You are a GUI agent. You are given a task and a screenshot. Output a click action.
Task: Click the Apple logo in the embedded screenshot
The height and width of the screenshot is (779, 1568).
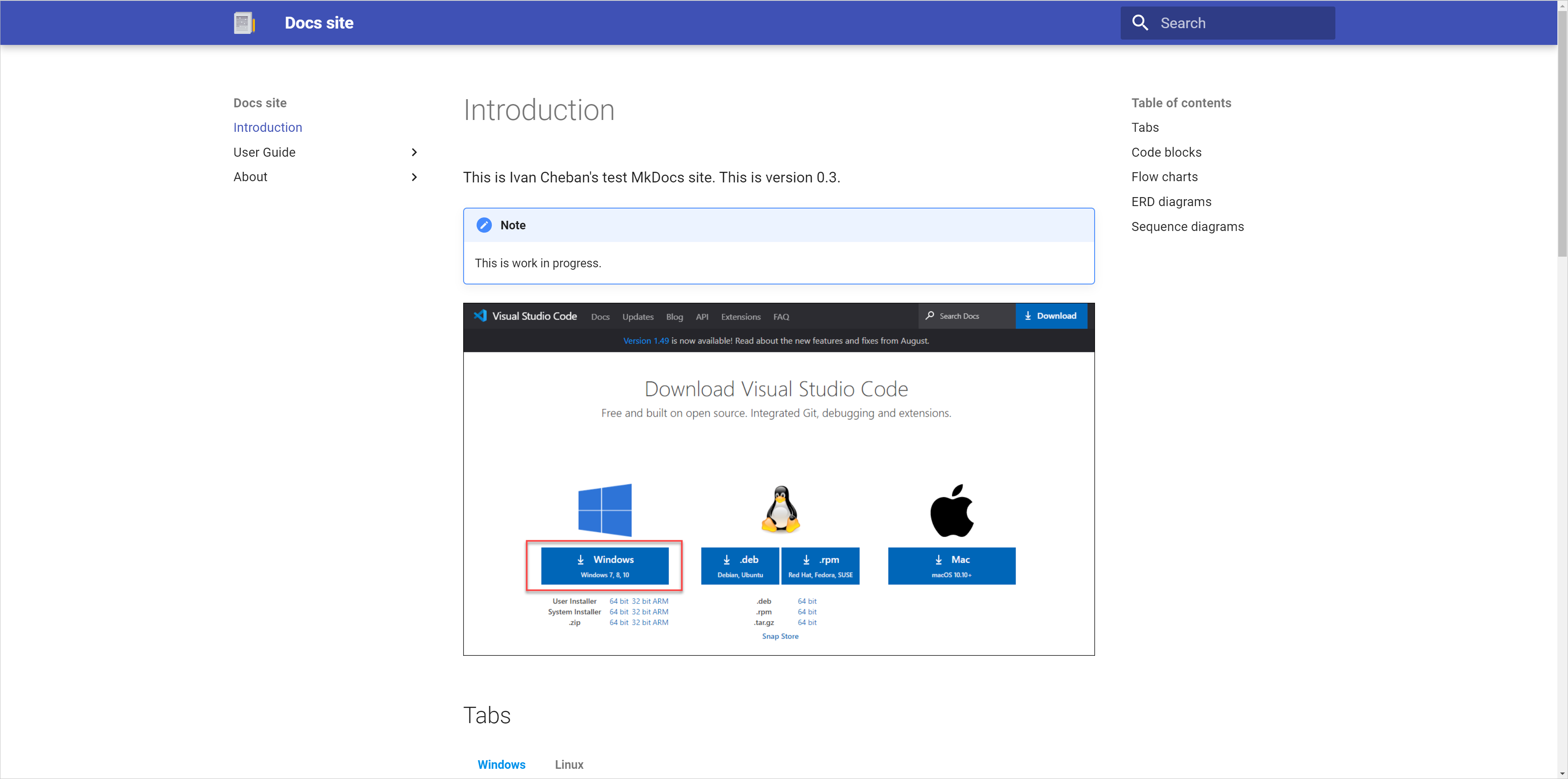(x=951, y=510)
